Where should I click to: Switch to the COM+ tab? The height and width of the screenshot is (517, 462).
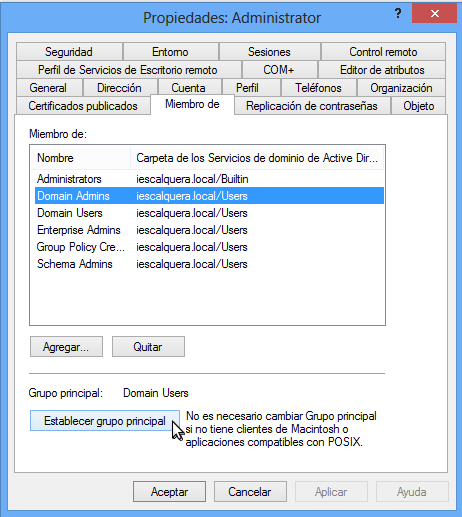[279, 70]
